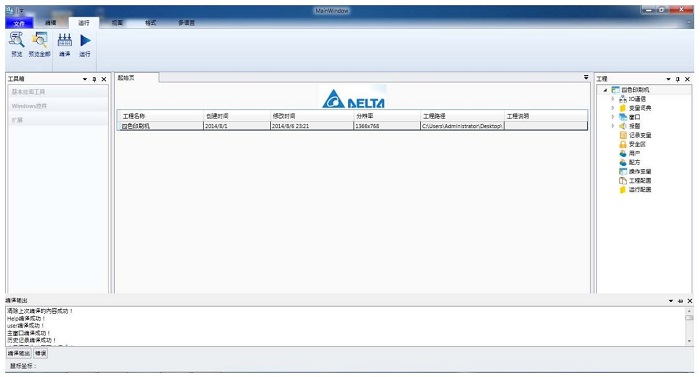Viewport: 700px width, 377px height.
Task: Toggle the pin on the 工具箱 panel
Action: pos(94,79)
